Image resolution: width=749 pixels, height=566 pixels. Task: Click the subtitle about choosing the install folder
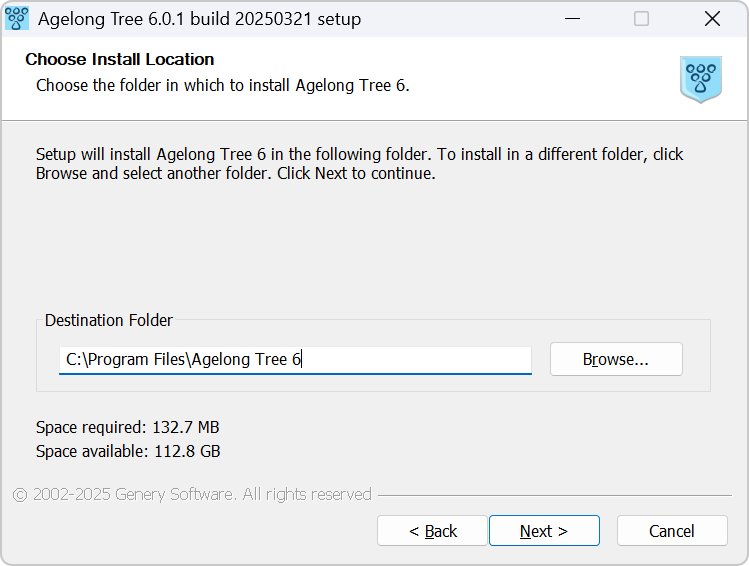coord(223,85)
